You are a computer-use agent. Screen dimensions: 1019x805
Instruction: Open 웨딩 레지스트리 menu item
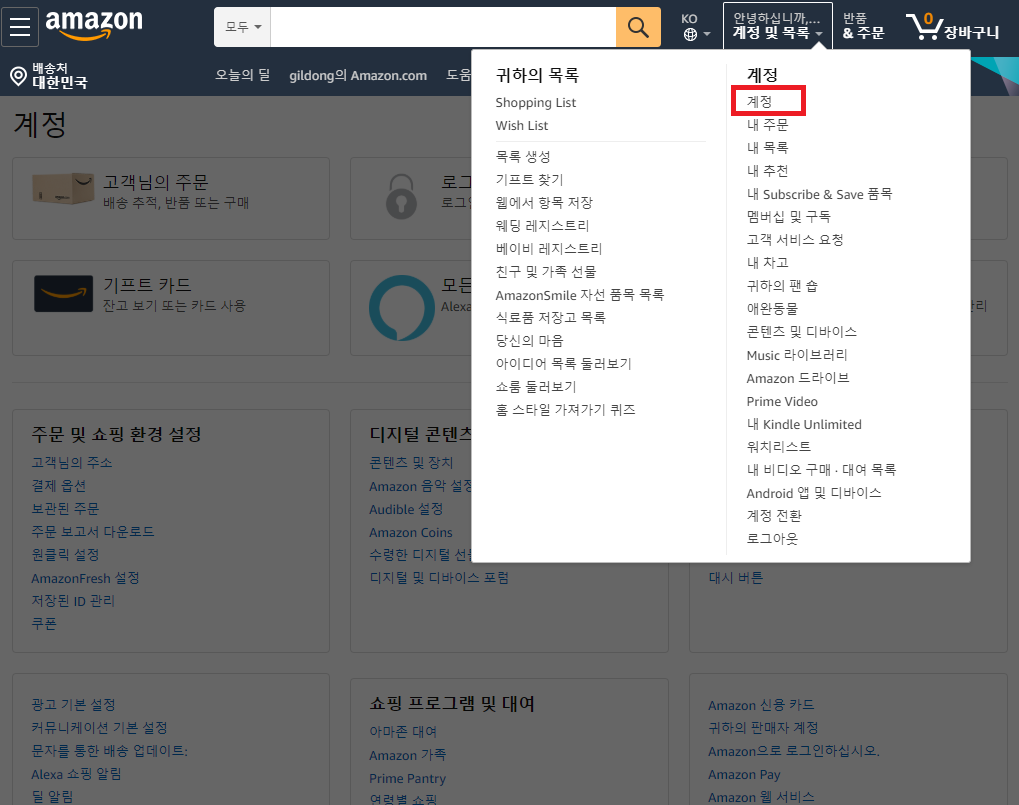(542, 225)
